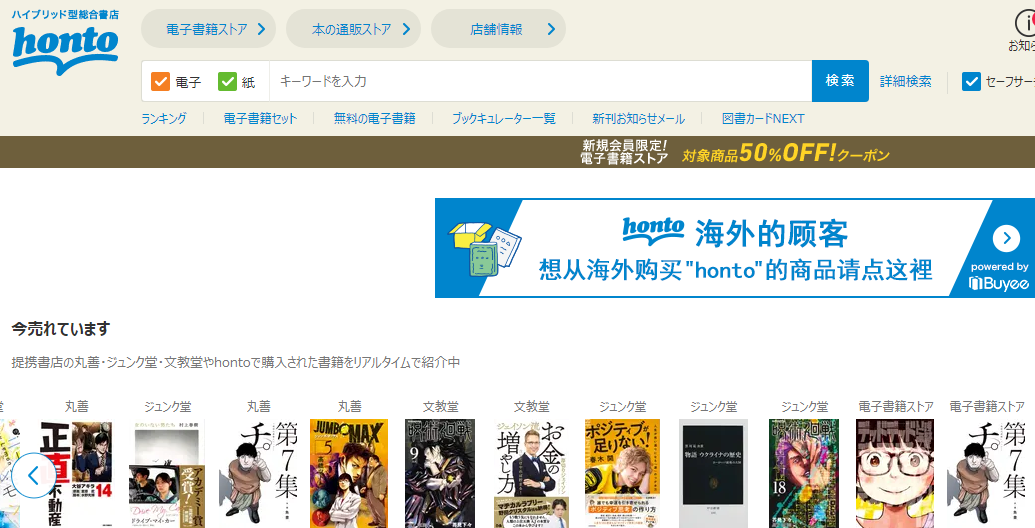Open 正直不動産 14 book cover
1035x528 pixels.
pos(77,473)
